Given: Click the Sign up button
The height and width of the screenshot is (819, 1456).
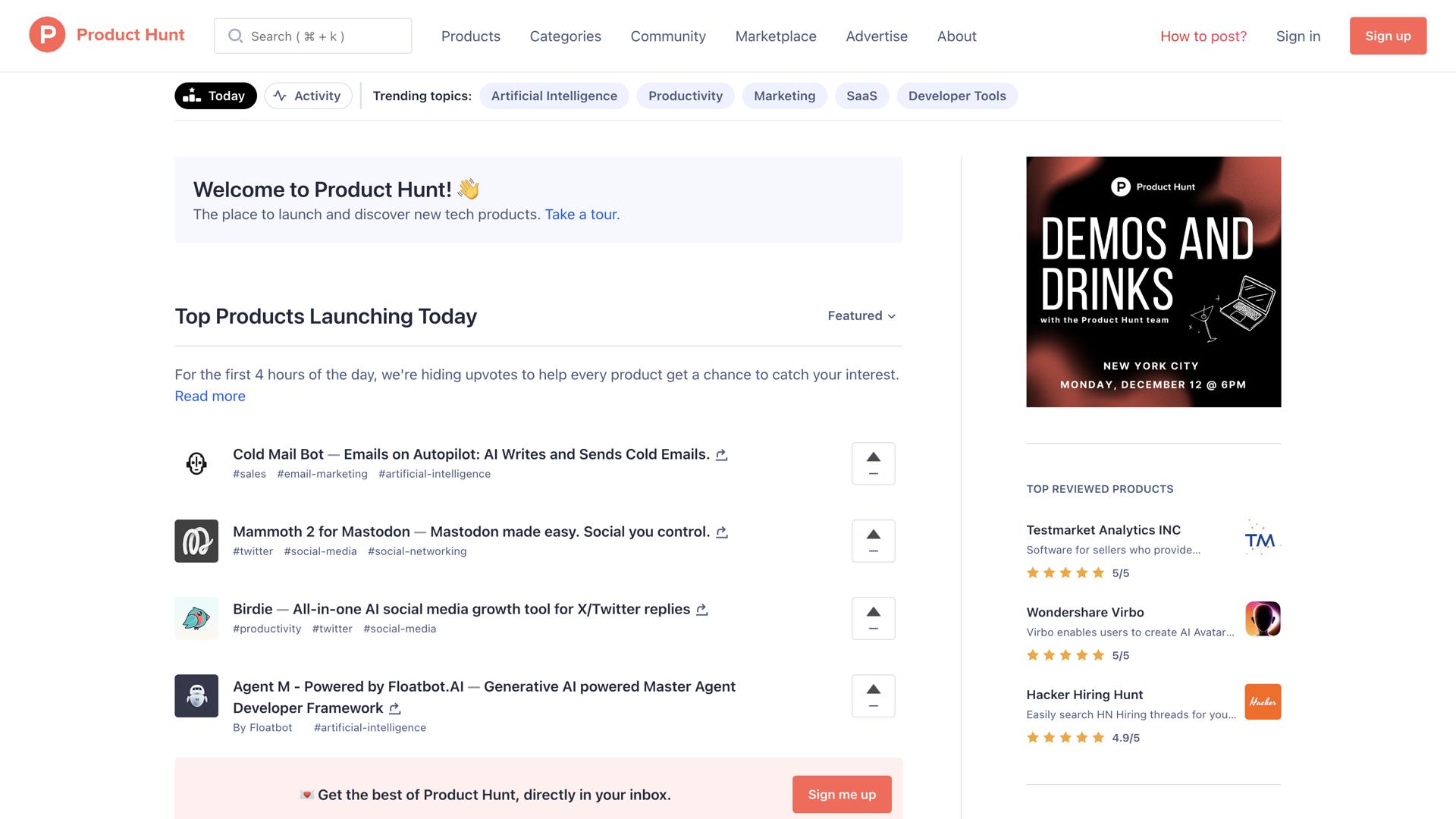Looking at the screenshot, I should (1387, 35).
